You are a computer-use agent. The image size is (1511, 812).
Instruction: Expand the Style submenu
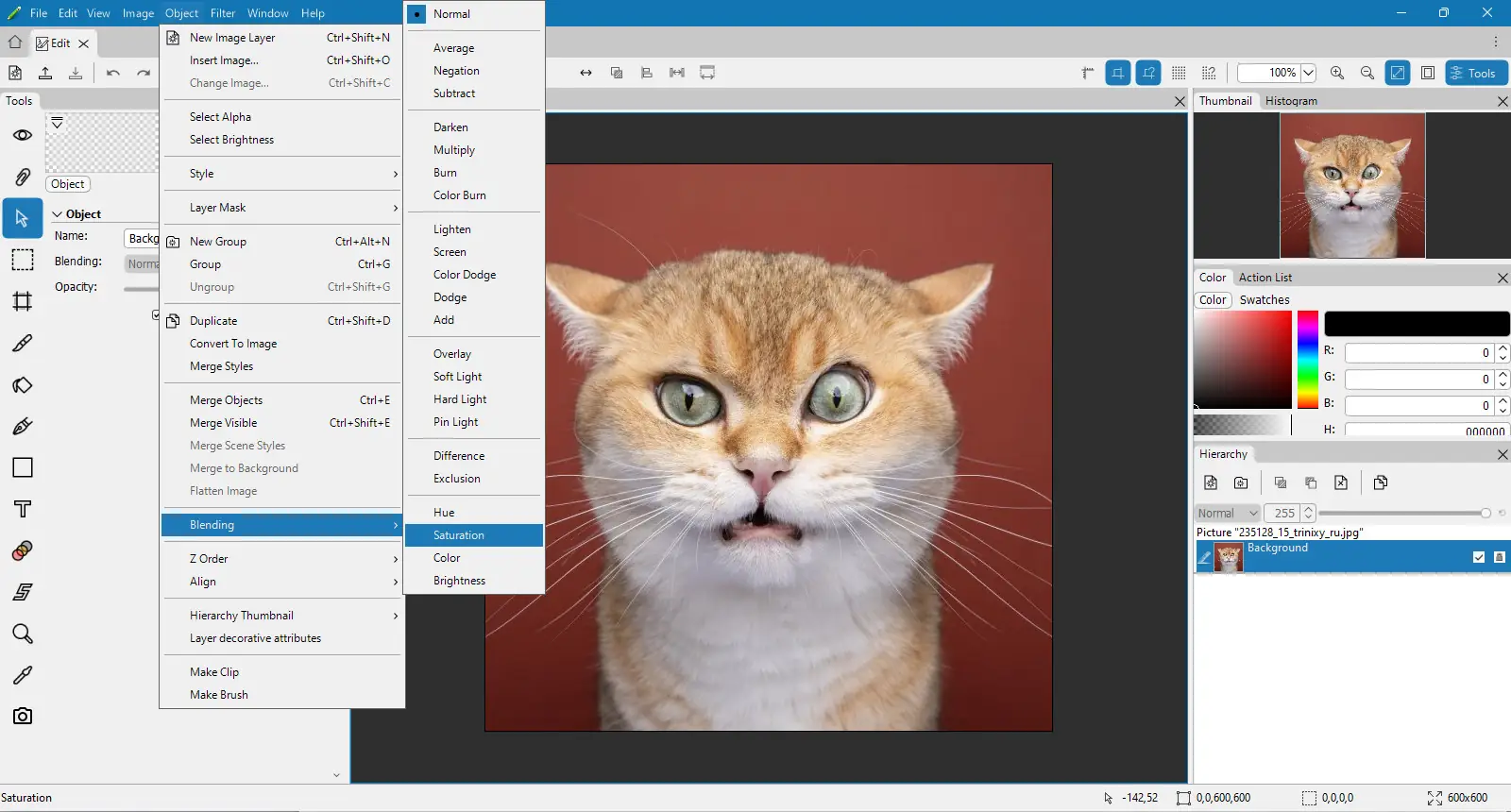(x=281, y=174)
